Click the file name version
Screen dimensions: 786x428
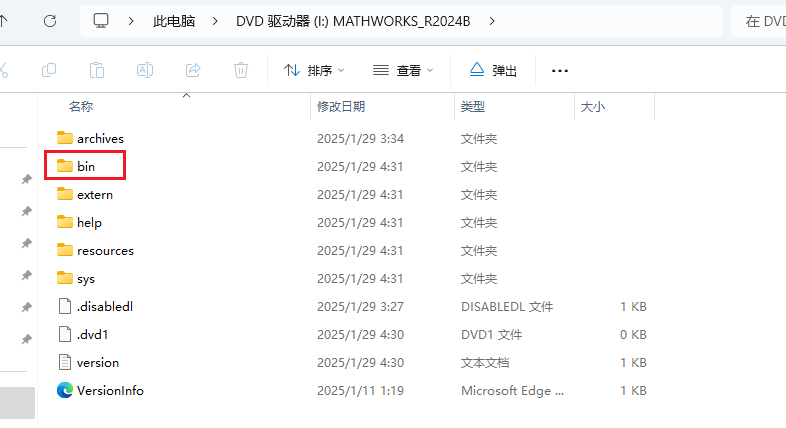click(x=98, y=362)
